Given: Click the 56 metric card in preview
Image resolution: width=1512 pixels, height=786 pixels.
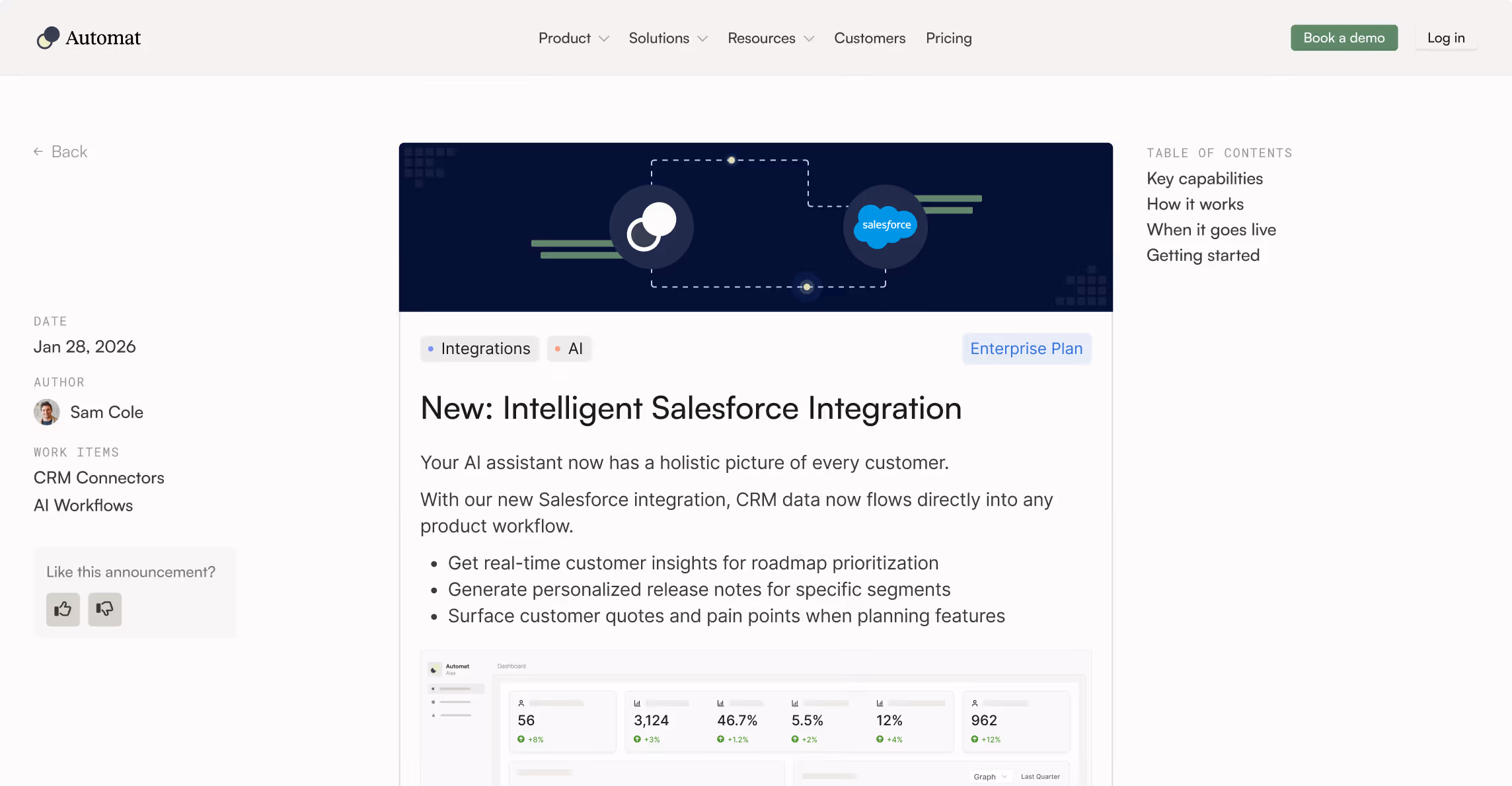Looking at the screenshot, I should tap(562, 721).
